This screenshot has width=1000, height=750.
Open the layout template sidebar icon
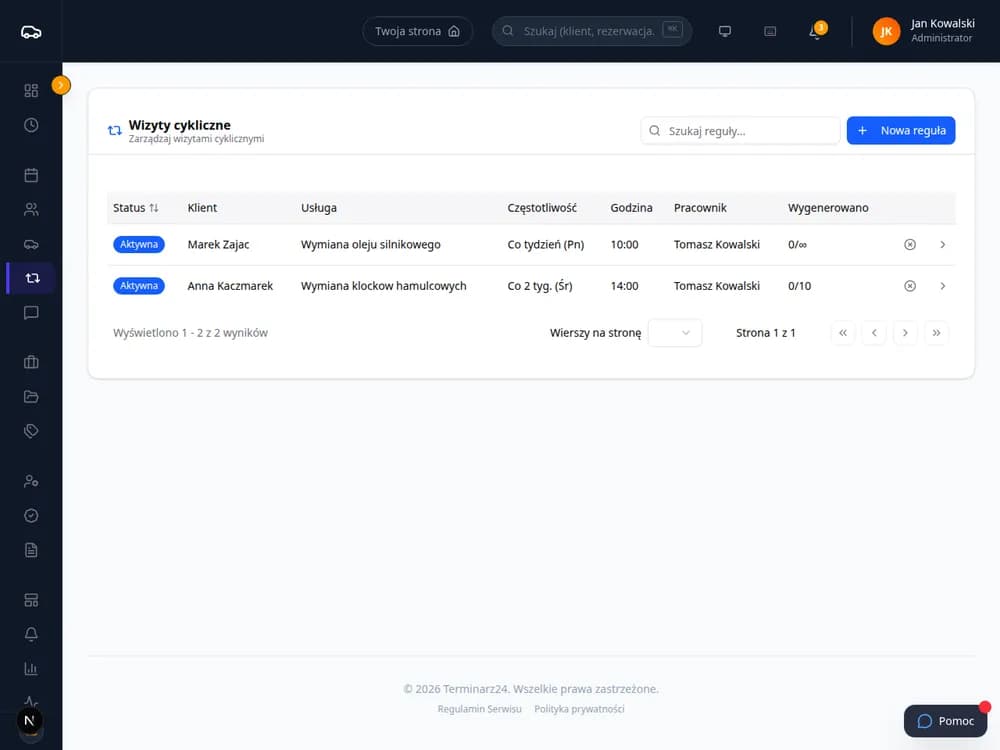[x=31, y=600]
